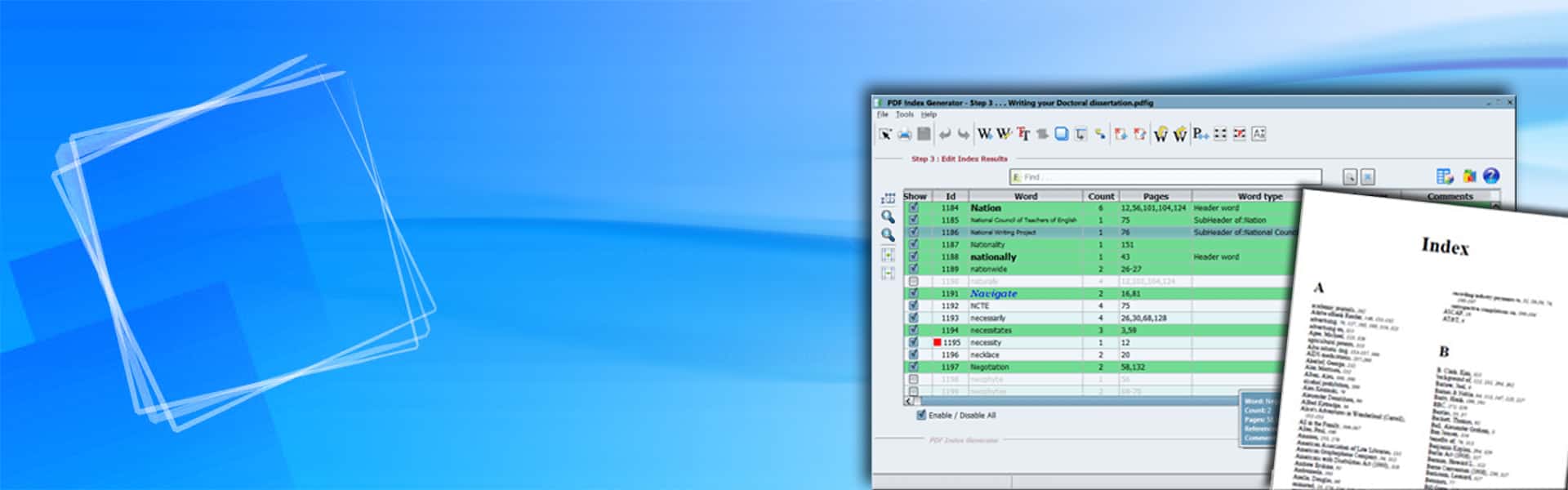Sort by the Count column header

tap(1101, 196)
